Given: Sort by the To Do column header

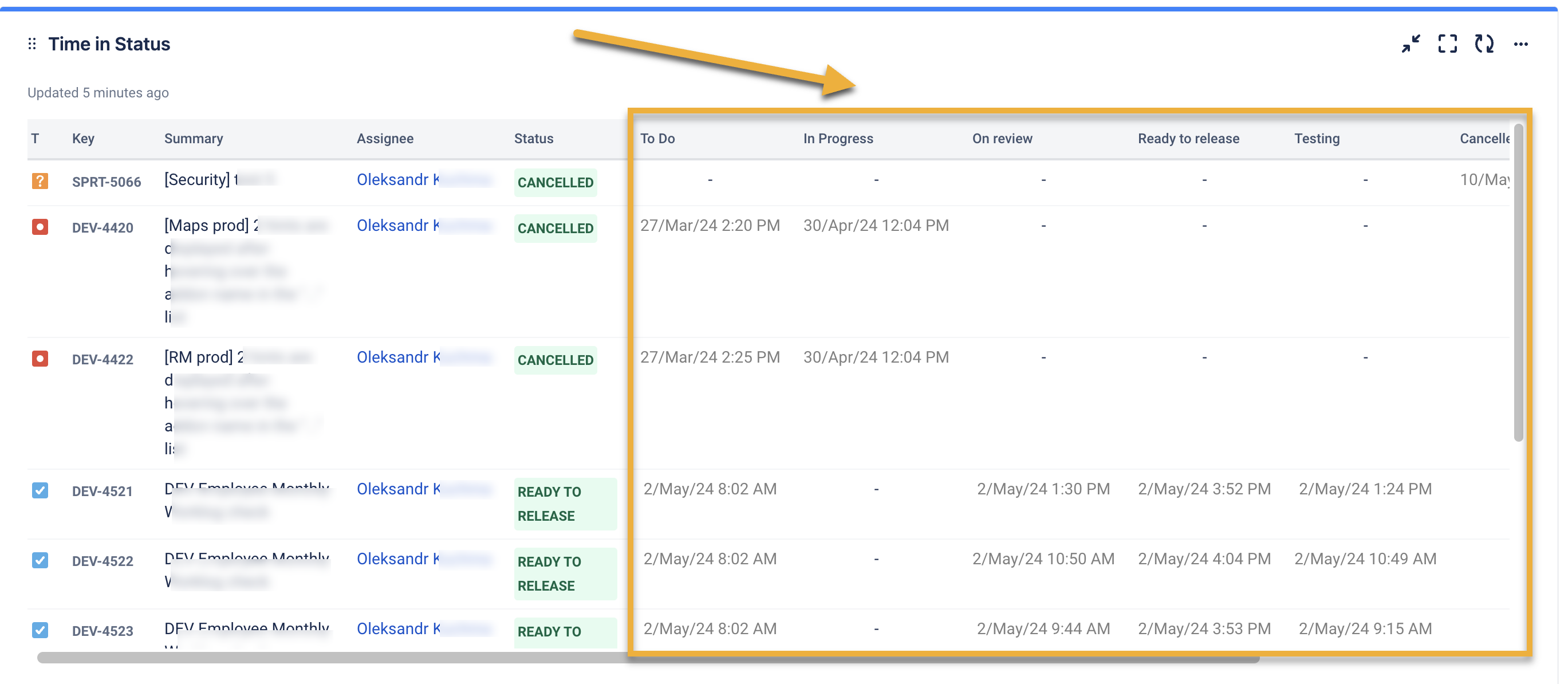Looking at the screenshot, I should point(657,138).
